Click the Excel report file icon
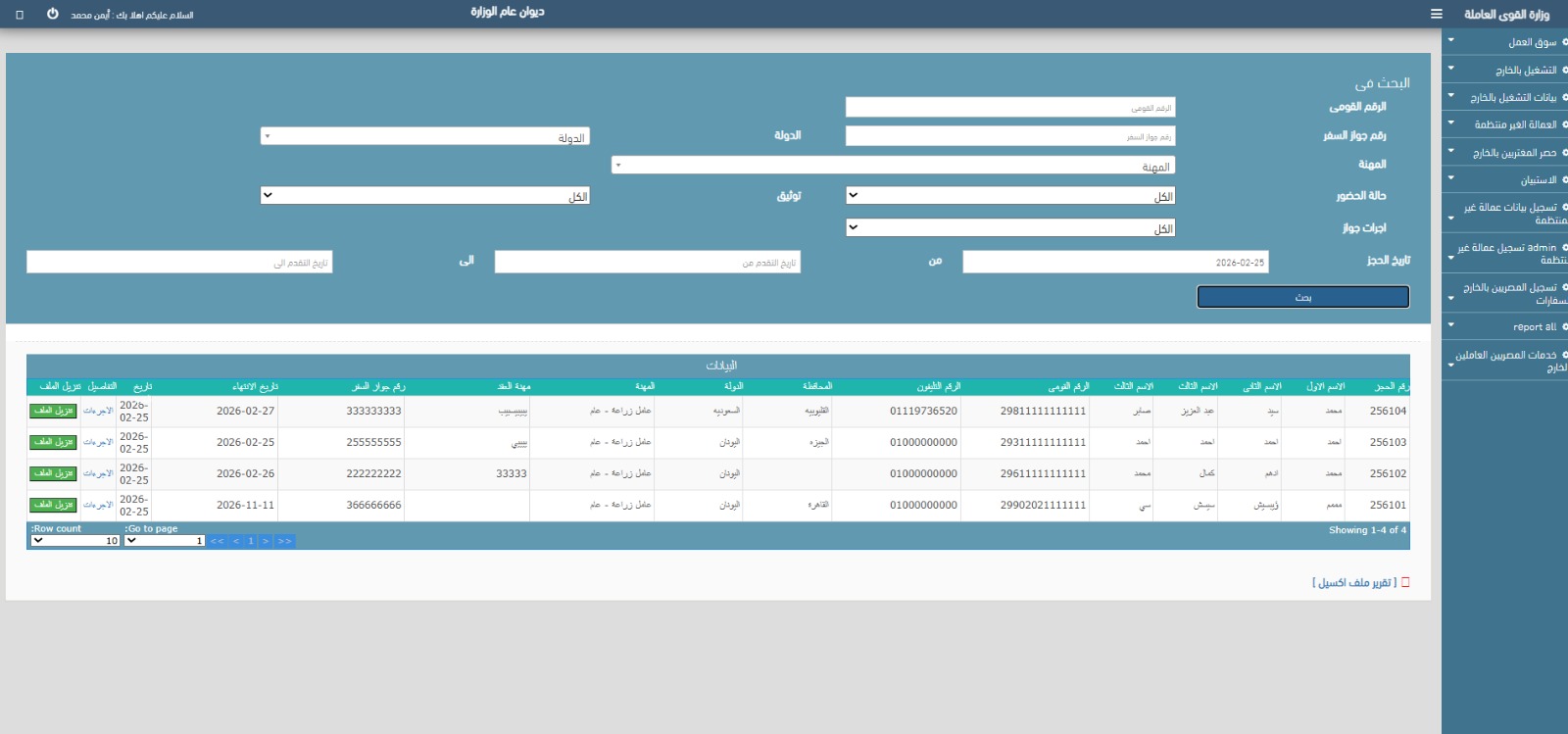Image resolution: width=1568 pixels, height=734 pixels. [1405, 582]
